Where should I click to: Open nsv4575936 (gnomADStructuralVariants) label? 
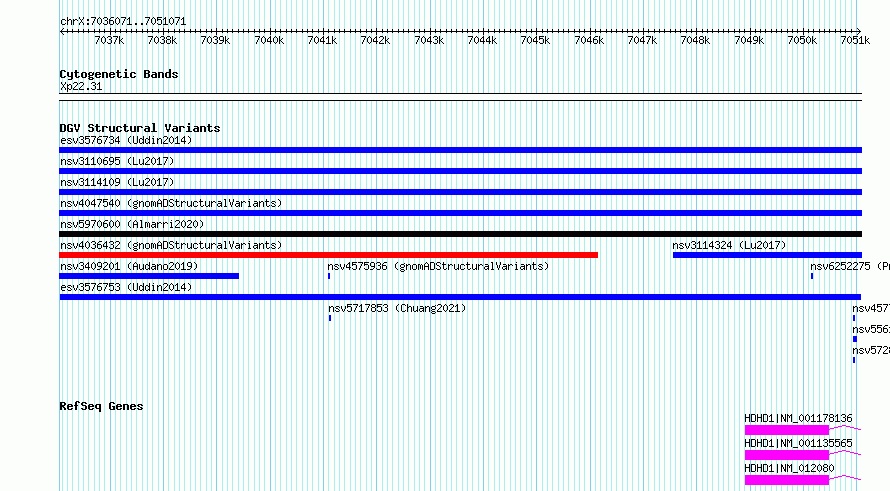[x=438, y=266]
